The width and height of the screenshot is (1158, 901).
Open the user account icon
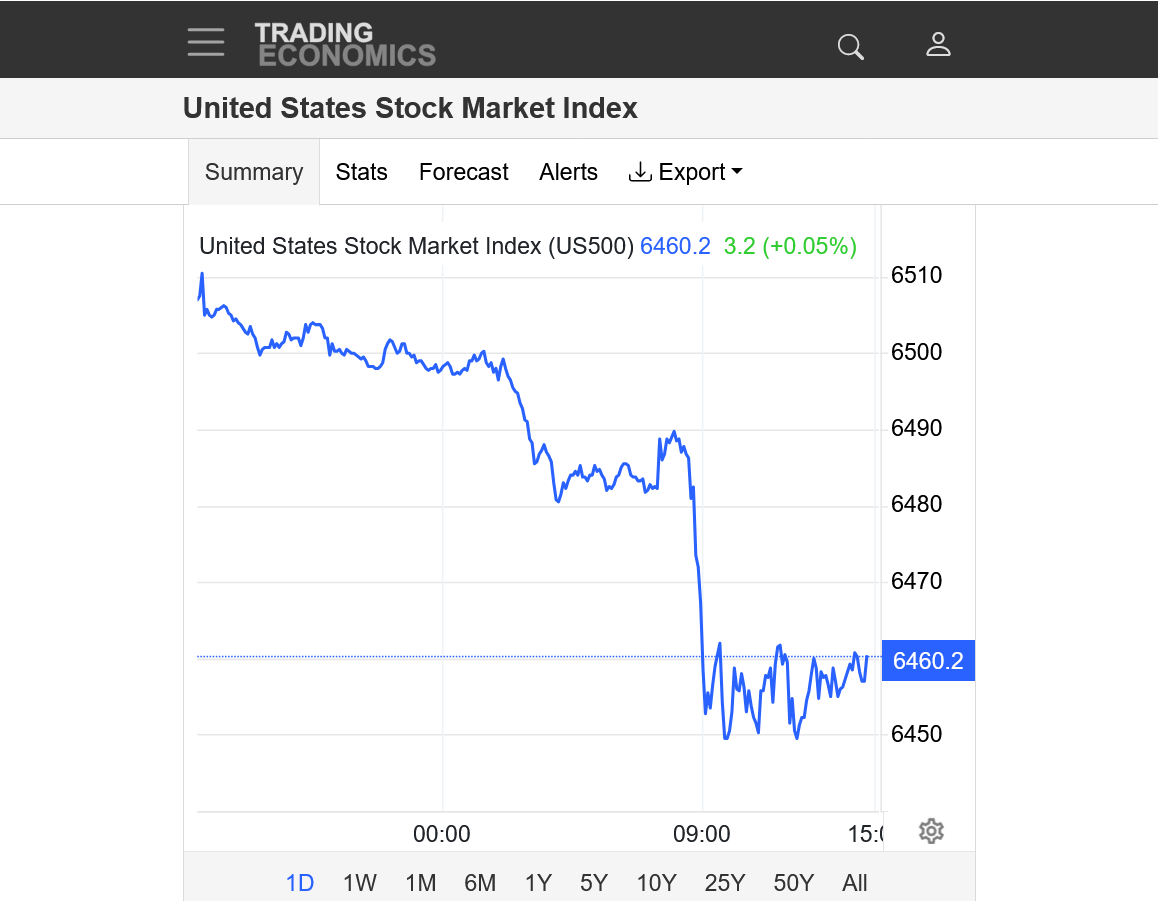pyautogui.click(x=938, y=44)
